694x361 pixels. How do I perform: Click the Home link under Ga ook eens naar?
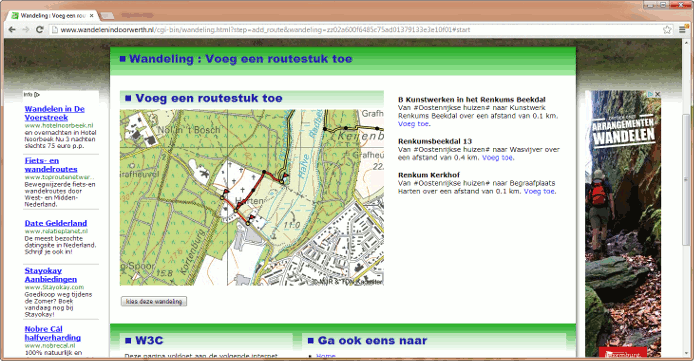pos(326,356)
